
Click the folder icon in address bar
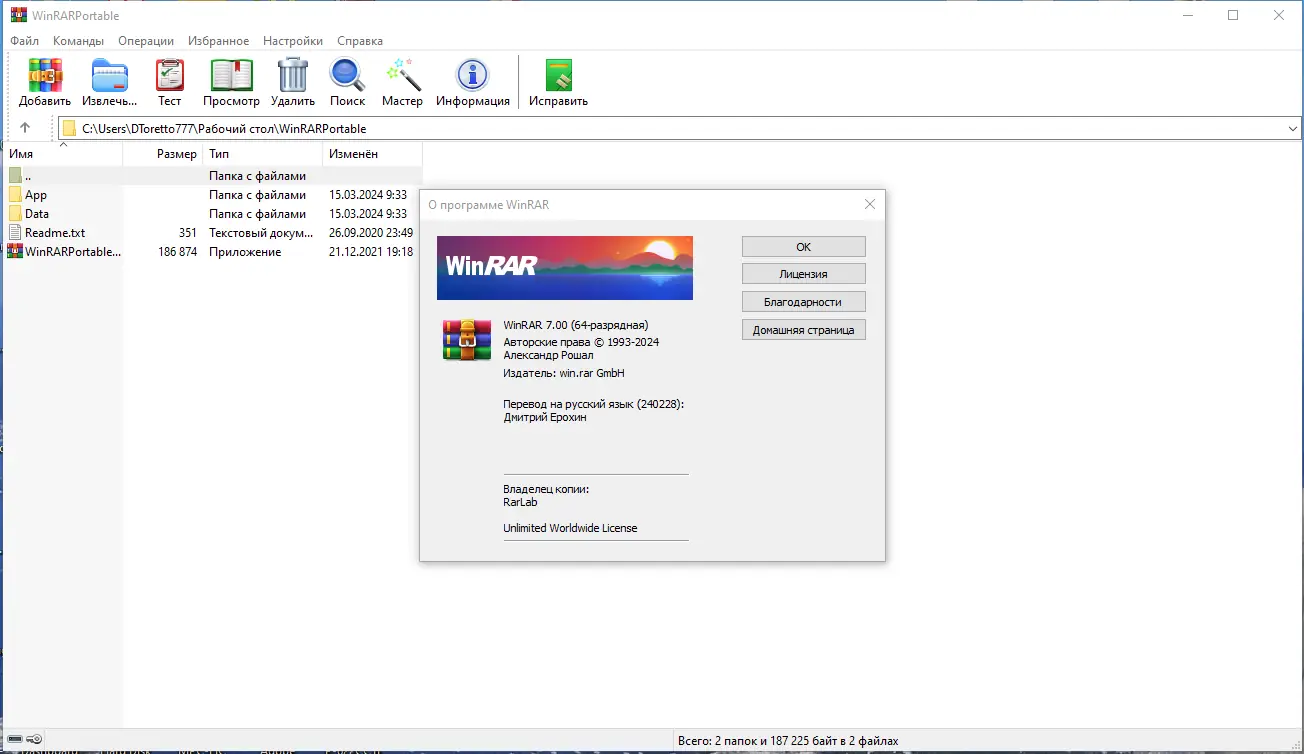pyautogui.click(x=69, y=128)
